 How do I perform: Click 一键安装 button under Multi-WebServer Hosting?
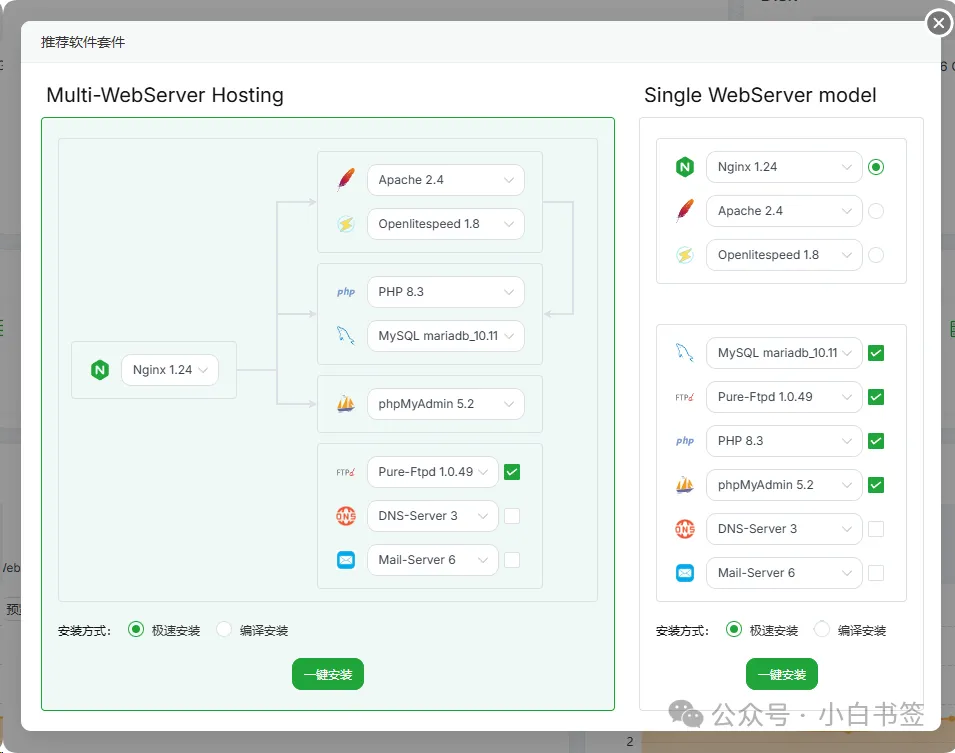(x=328, y=674)
